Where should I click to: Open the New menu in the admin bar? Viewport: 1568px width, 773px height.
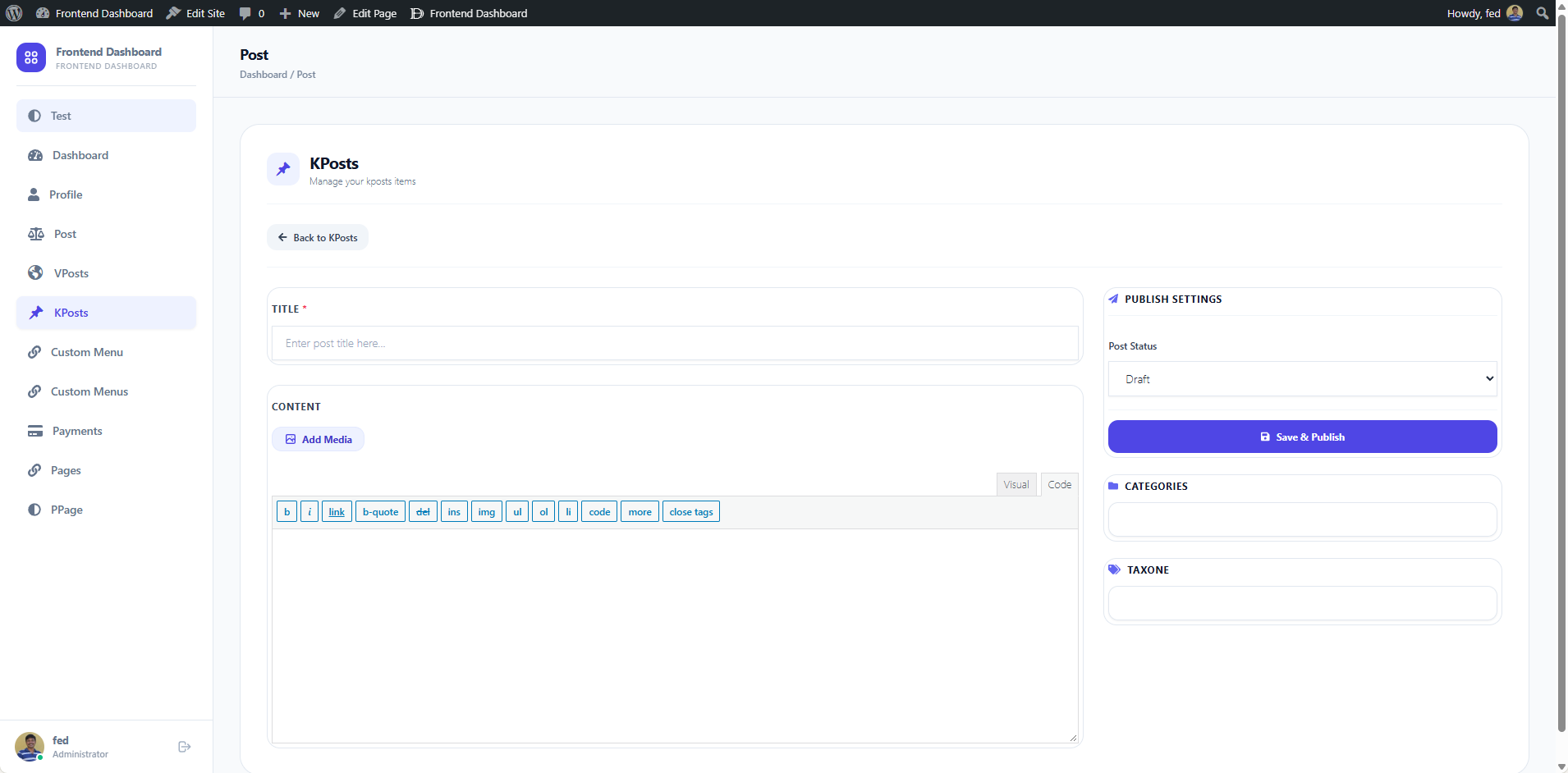(300, 13)
